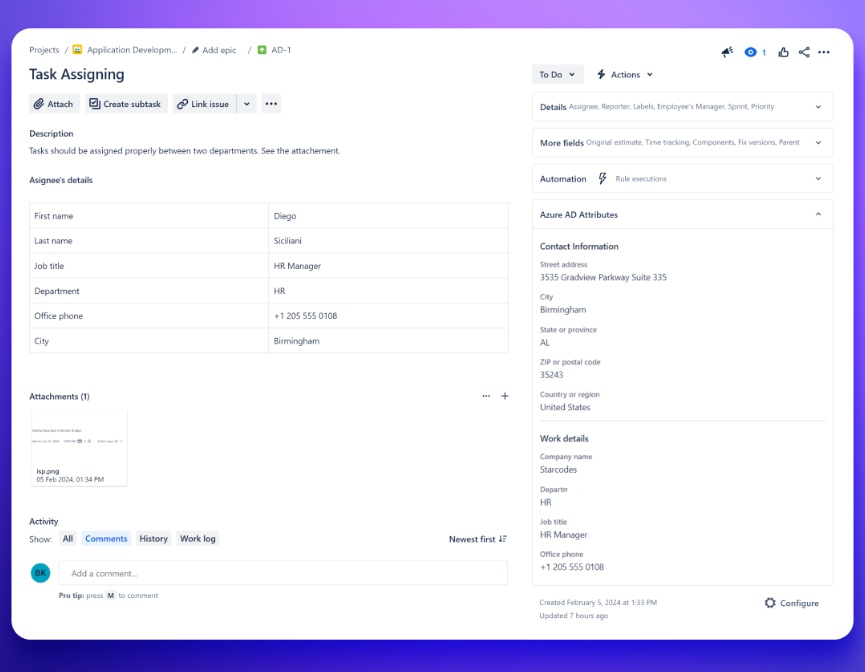Viewport: 865px width, 672px height.
Task: Click the plus icon to add an attachment
Action: (x=505, y=396)
